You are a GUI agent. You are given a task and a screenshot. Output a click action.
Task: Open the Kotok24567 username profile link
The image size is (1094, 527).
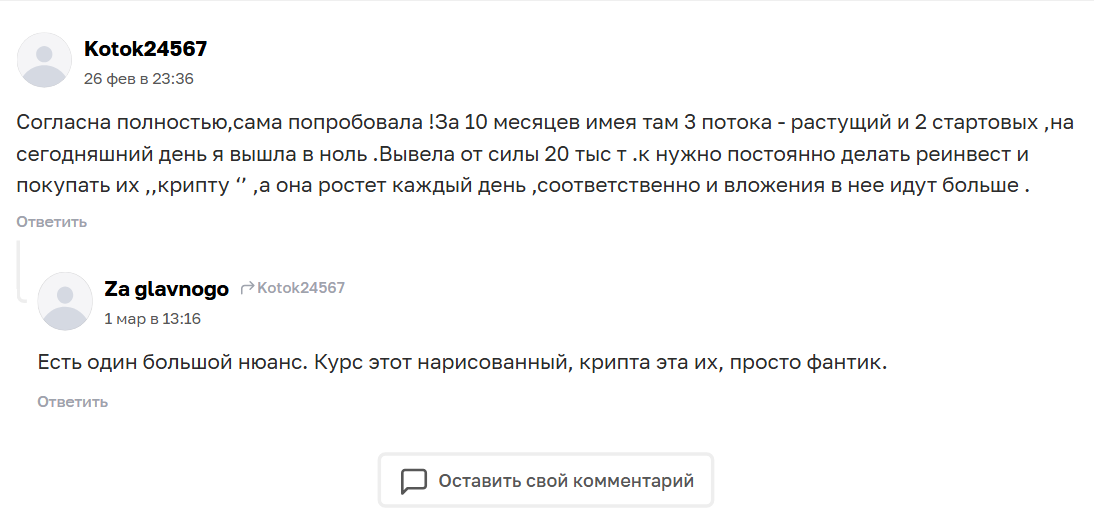click(x=146, y=49)
